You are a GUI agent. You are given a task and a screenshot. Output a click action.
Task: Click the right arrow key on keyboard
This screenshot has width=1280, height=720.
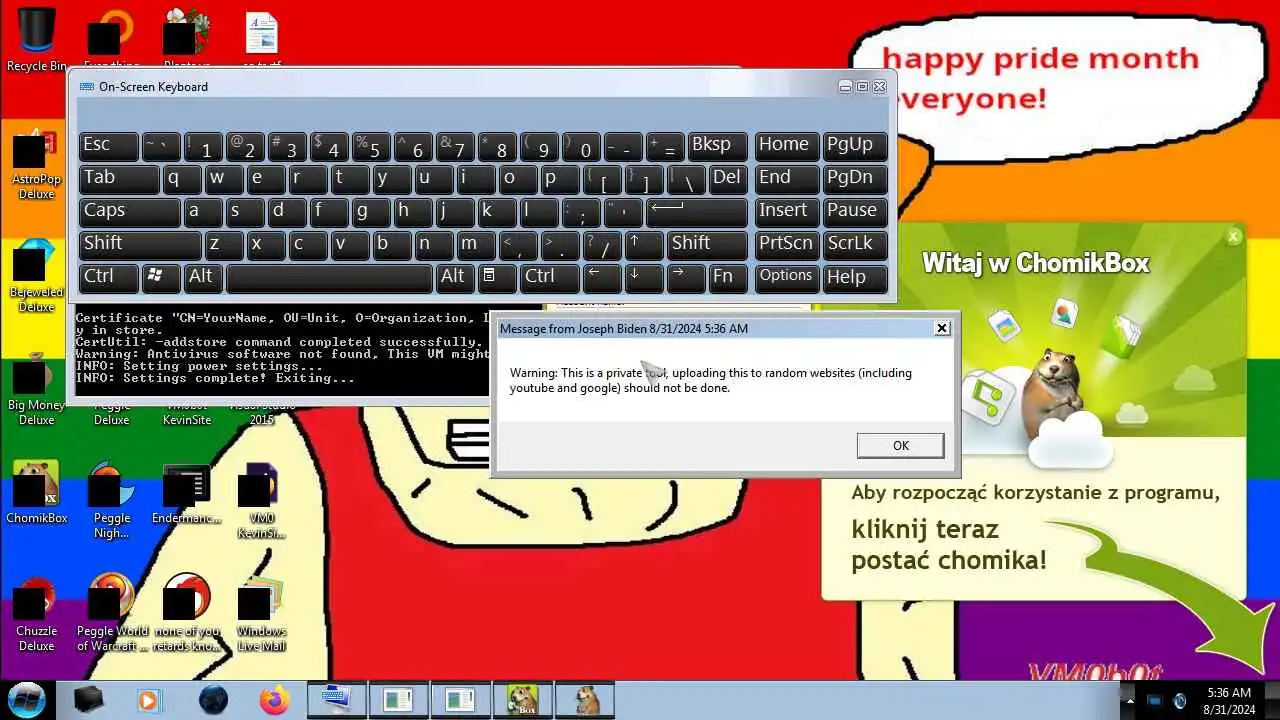coord(686,277)
